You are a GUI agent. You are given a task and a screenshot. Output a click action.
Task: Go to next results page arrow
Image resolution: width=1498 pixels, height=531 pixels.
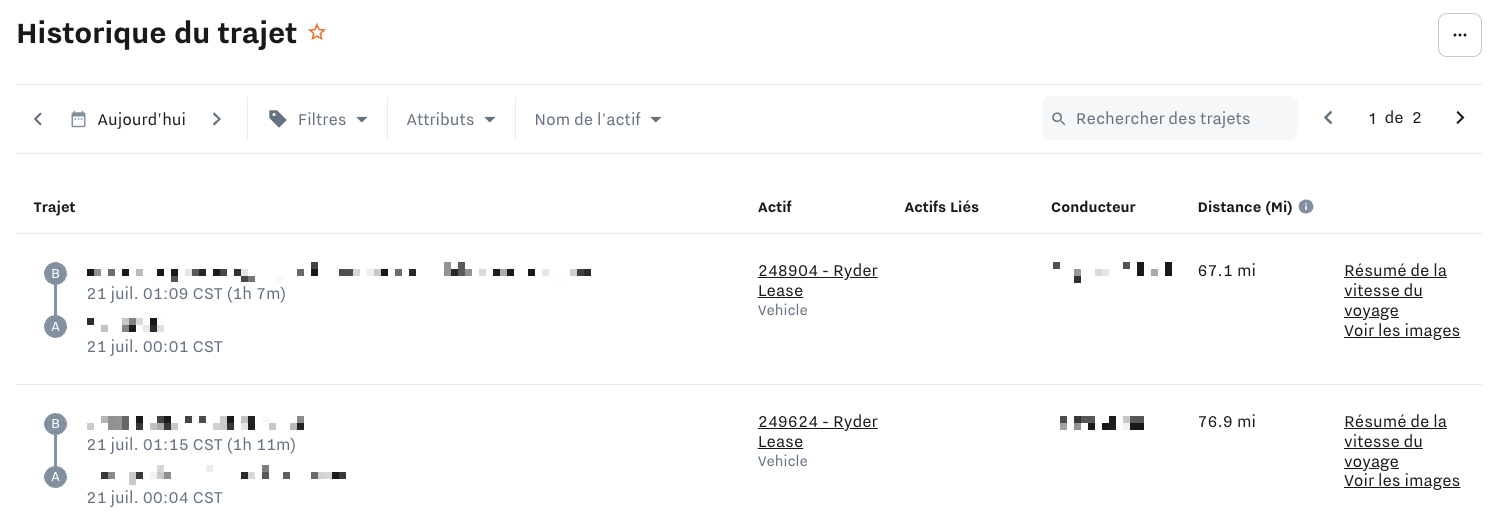(x=1460, y=118)
